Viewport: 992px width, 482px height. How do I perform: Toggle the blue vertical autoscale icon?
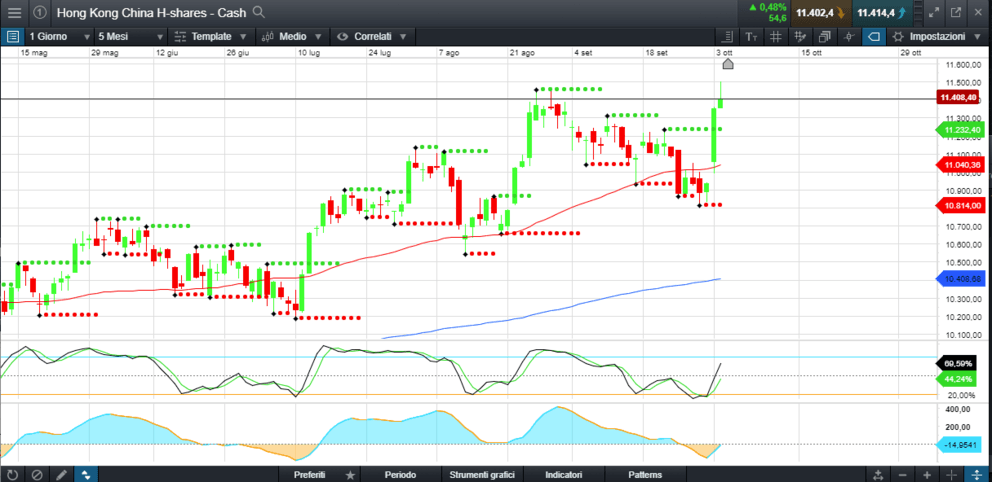point(976,474)
